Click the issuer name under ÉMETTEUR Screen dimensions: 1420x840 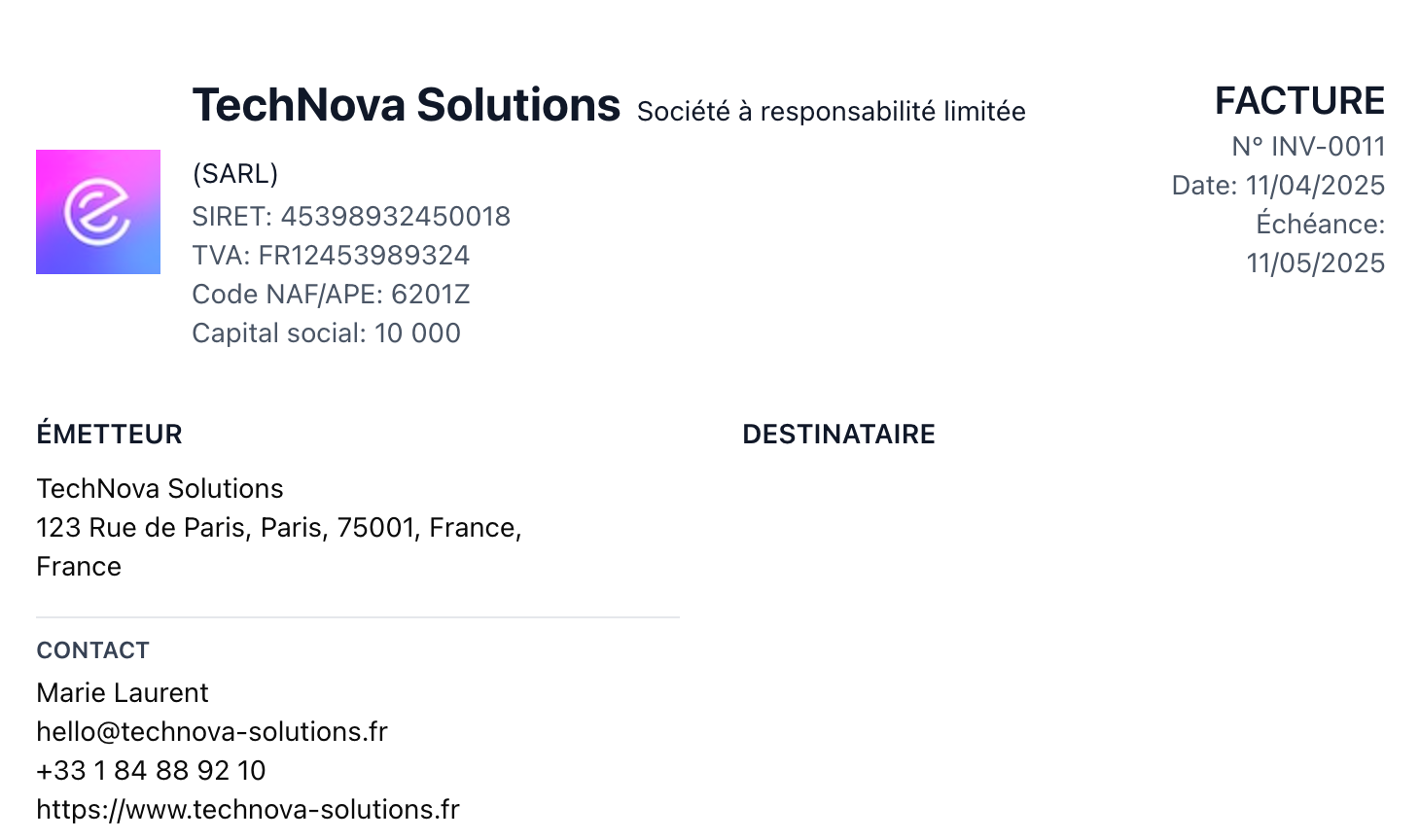160,489
